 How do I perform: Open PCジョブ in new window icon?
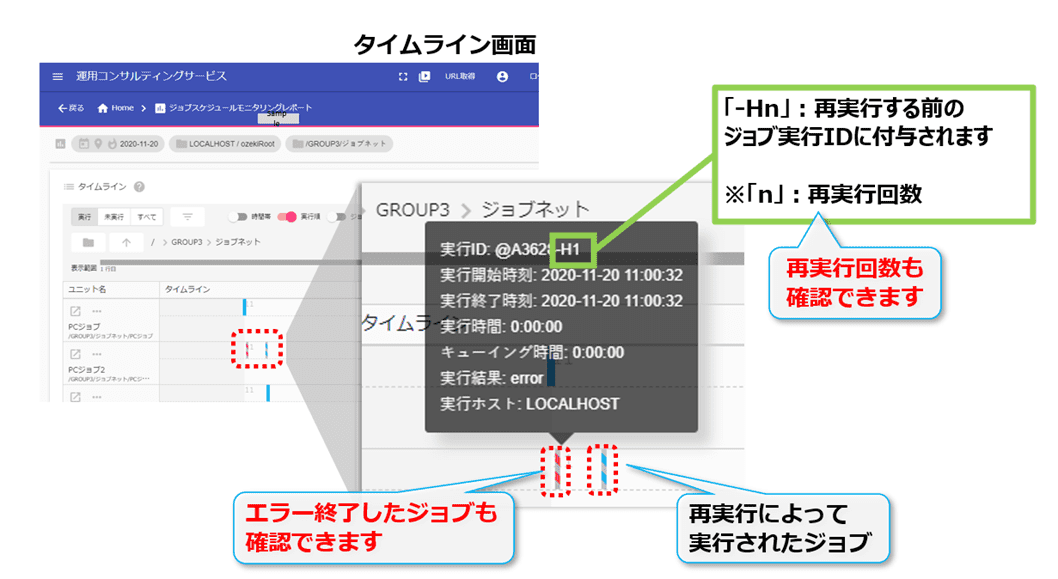click(x=75, y=312)
